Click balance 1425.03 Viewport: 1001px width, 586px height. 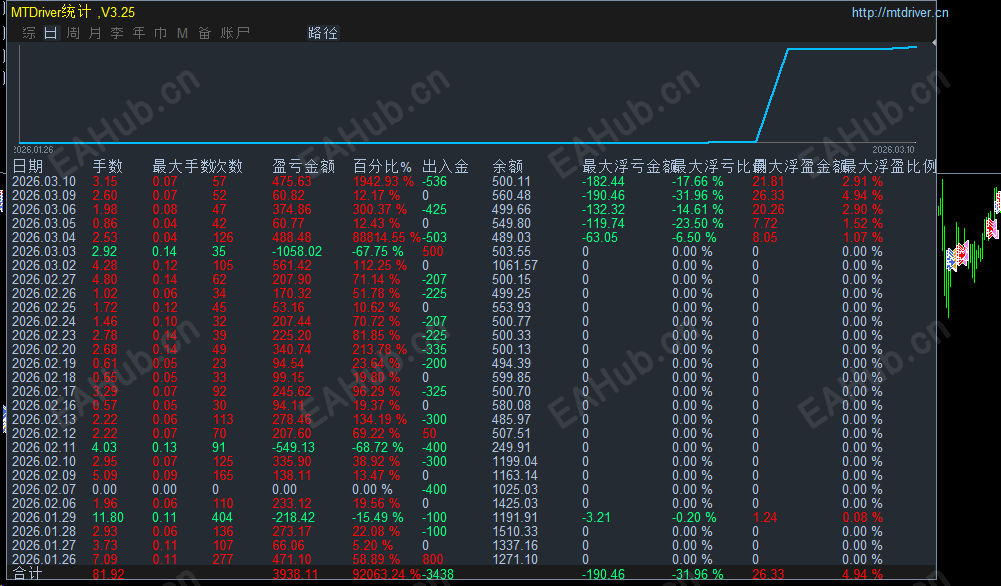(x=515, y=504)
